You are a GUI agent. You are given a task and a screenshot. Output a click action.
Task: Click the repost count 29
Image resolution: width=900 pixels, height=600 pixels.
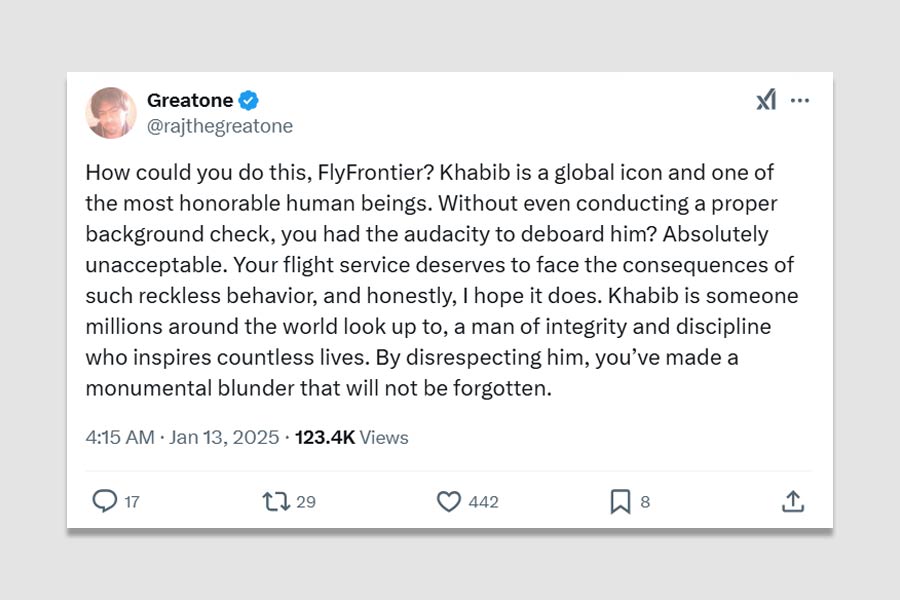(306, 502)
